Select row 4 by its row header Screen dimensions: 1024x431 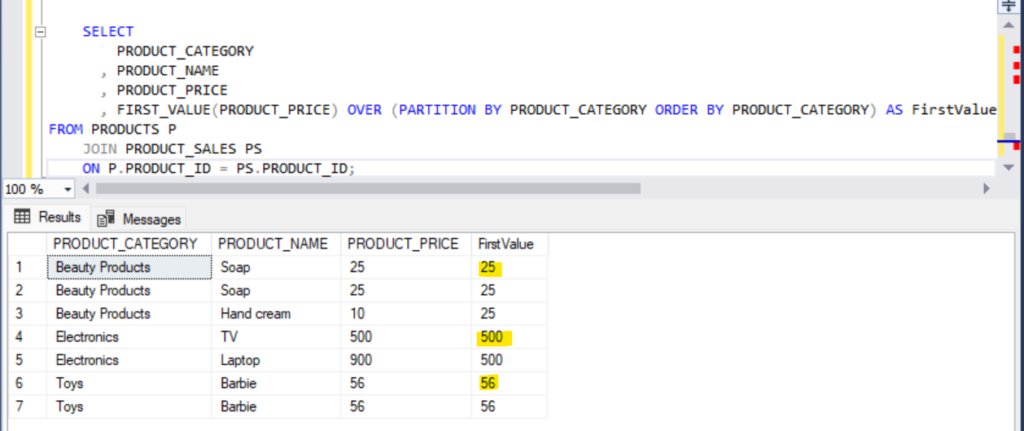26,337
